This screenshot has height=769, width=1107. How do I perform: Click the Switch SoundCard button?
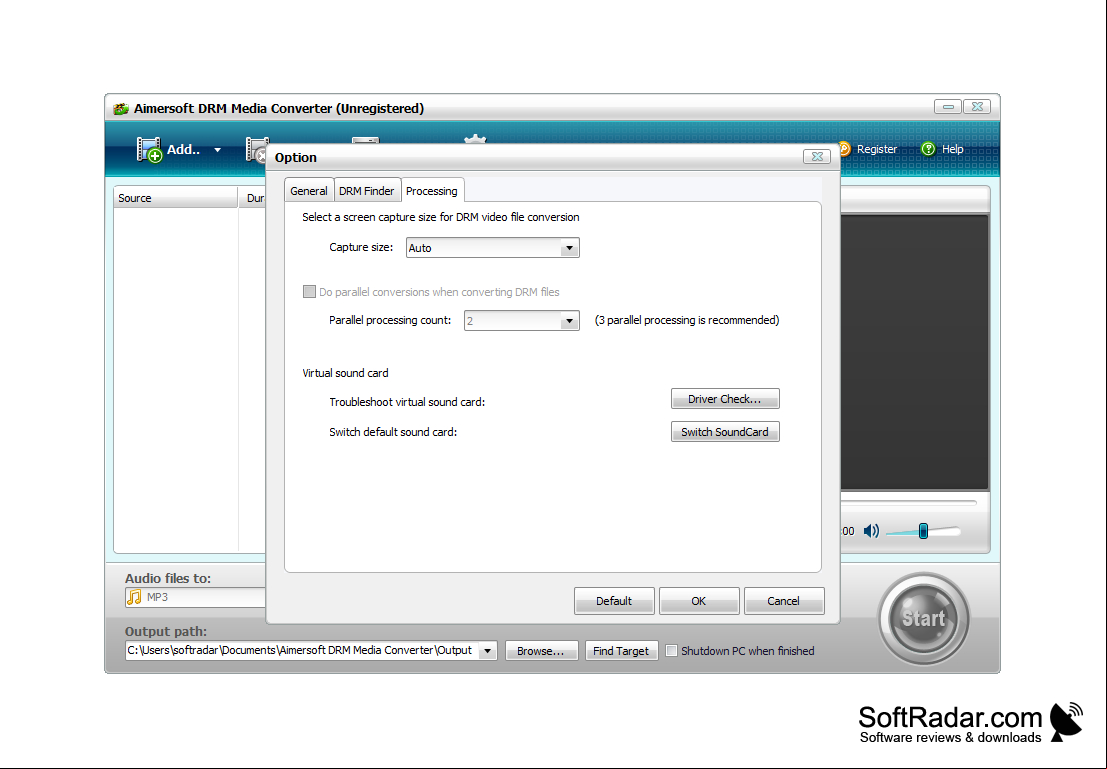click(725, 431)
